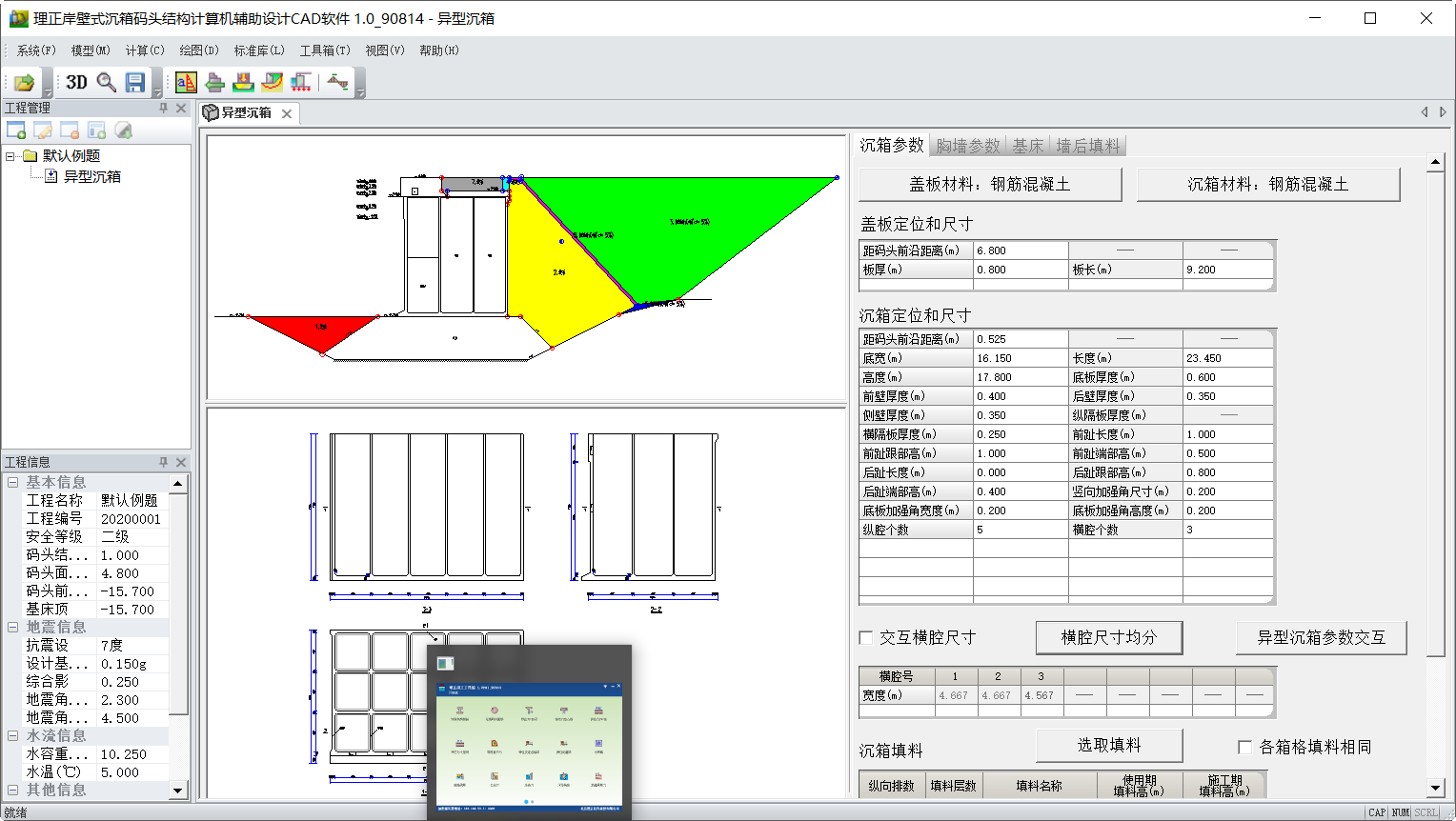Save project with floppy disk icon
1456x821 pixels.
[135, 83]
